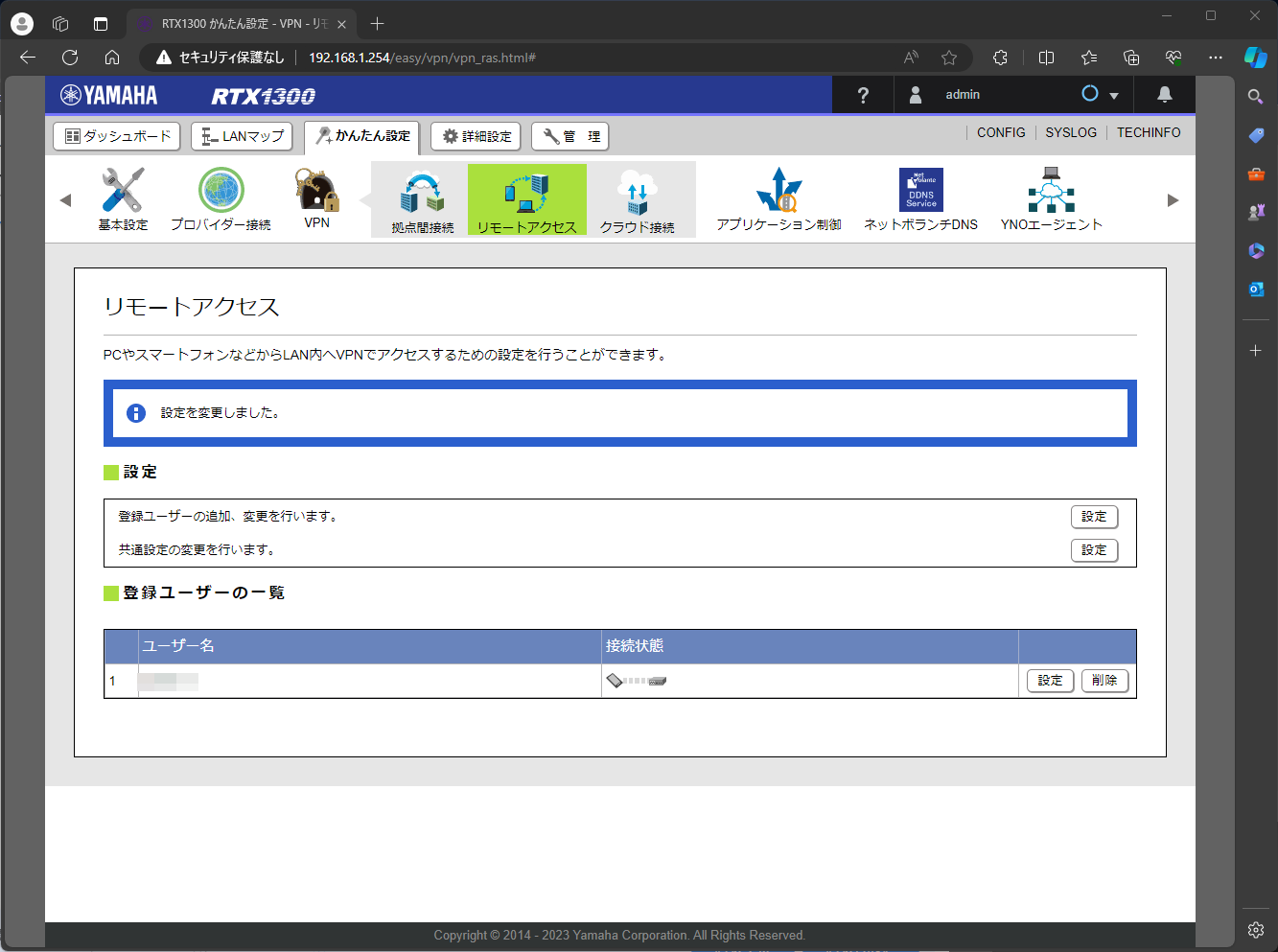Open the CONFIG link
1278x952 pixels.
(x=1001, y=132)
